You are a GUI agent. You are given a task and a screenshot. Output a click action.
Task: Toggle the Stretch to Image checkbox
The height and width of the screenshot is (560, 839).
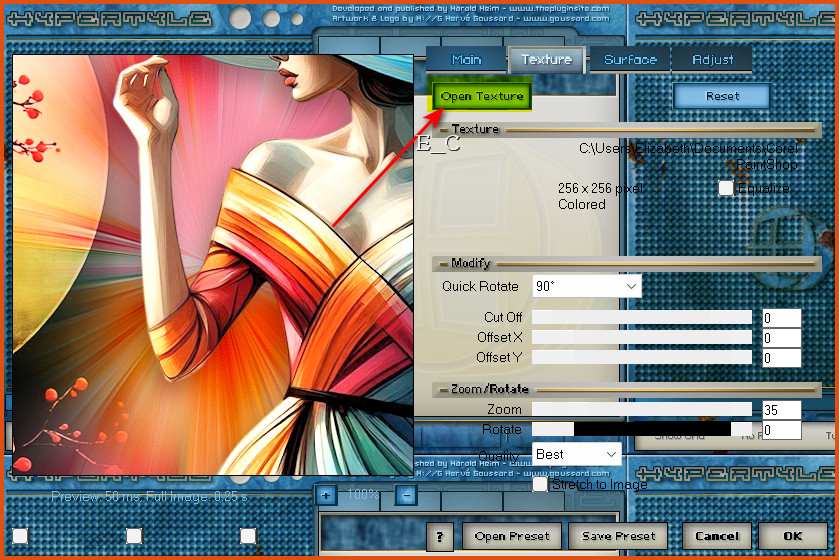point(540,484)
